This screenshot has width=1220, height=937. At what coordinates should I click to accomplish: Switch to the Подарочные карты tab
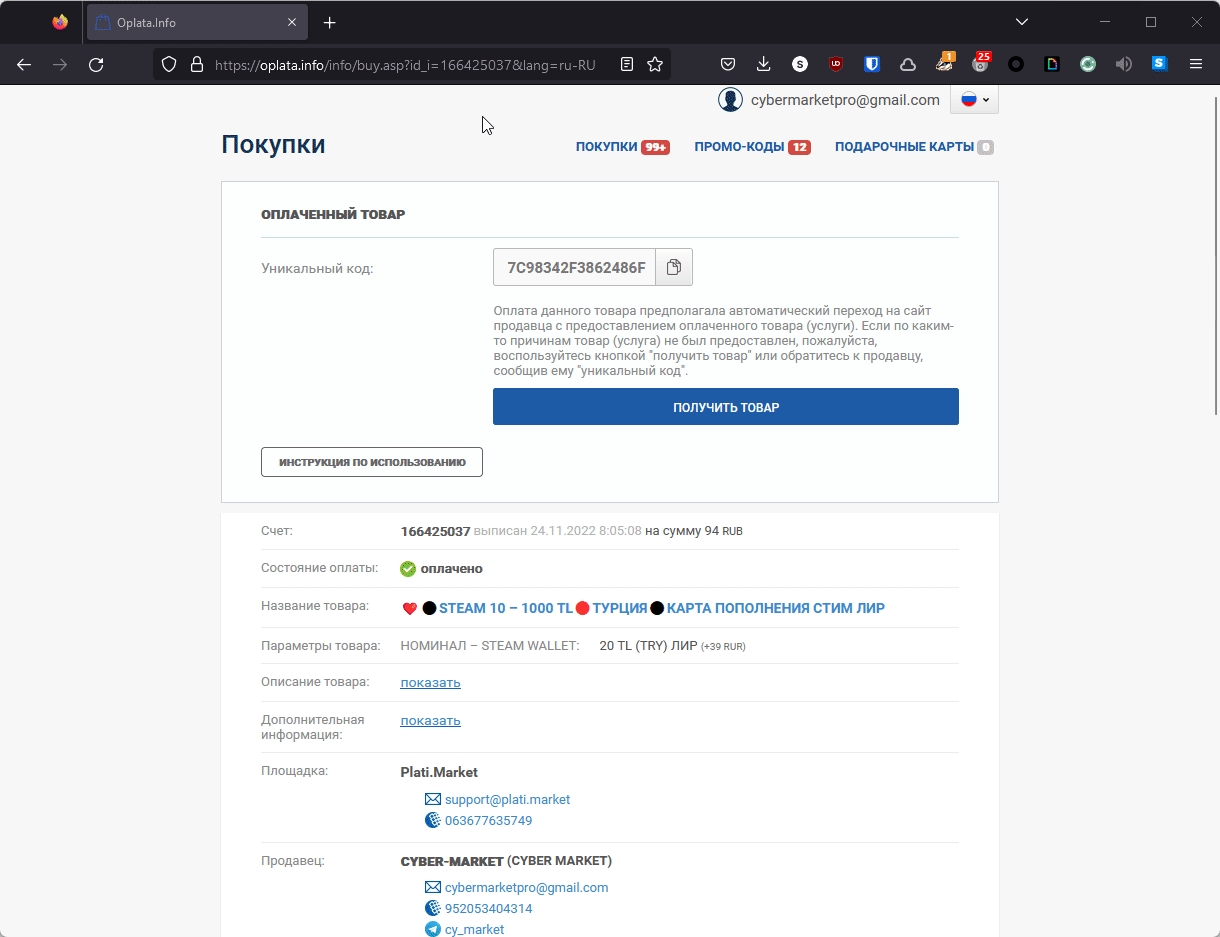(x=913, y=147)
